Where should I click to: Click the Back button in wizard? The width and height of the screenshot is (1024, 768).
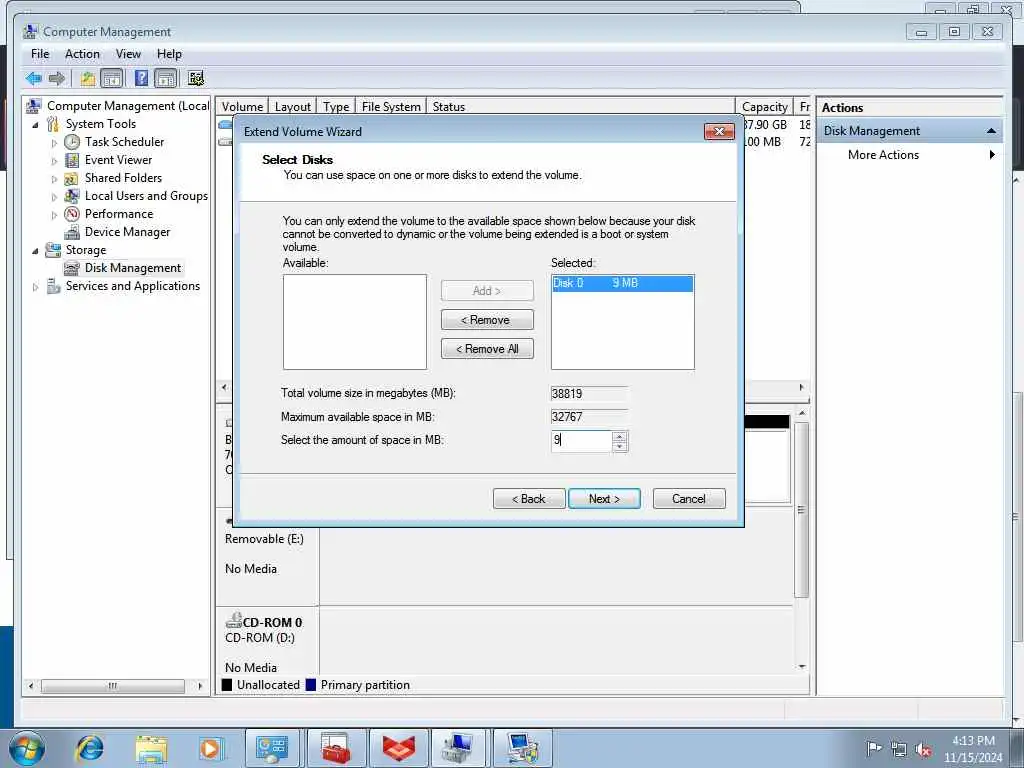click(528, 499)
